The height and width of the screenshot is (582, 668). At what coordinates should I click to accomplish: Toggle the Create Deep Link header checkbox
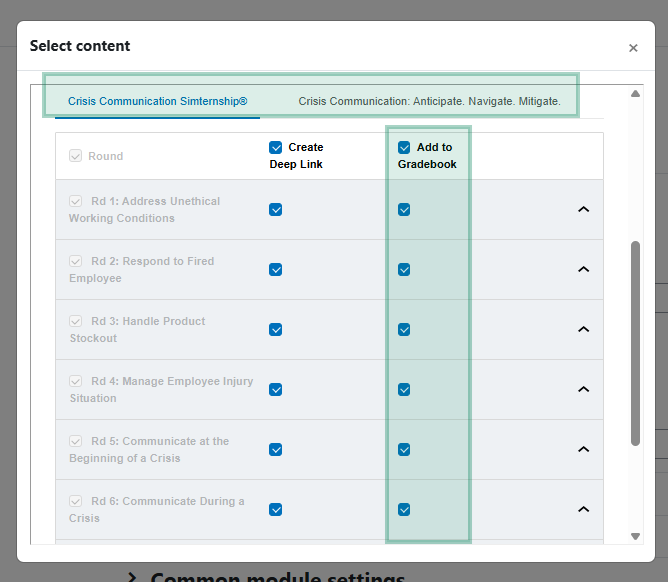point(276,147)
